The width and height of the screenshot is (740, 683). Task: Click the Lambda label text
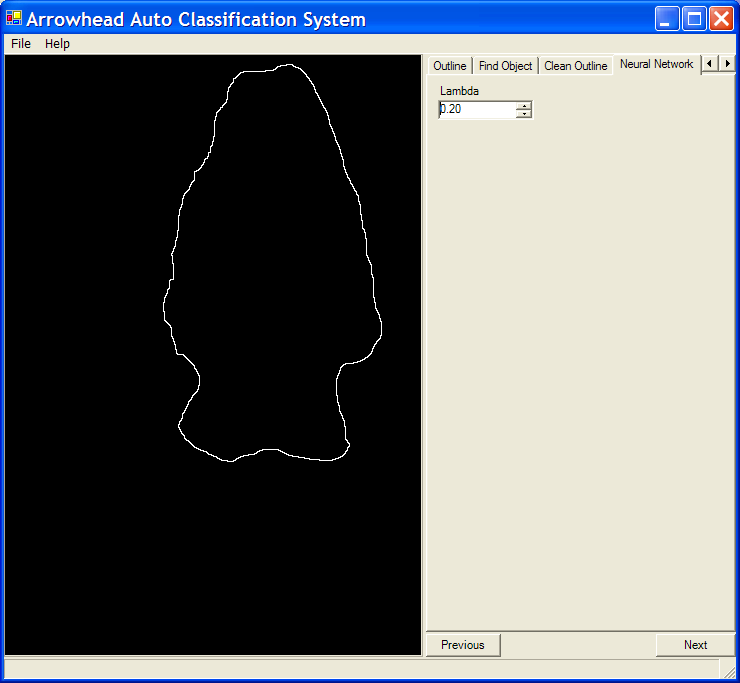[x=459, y=91]
